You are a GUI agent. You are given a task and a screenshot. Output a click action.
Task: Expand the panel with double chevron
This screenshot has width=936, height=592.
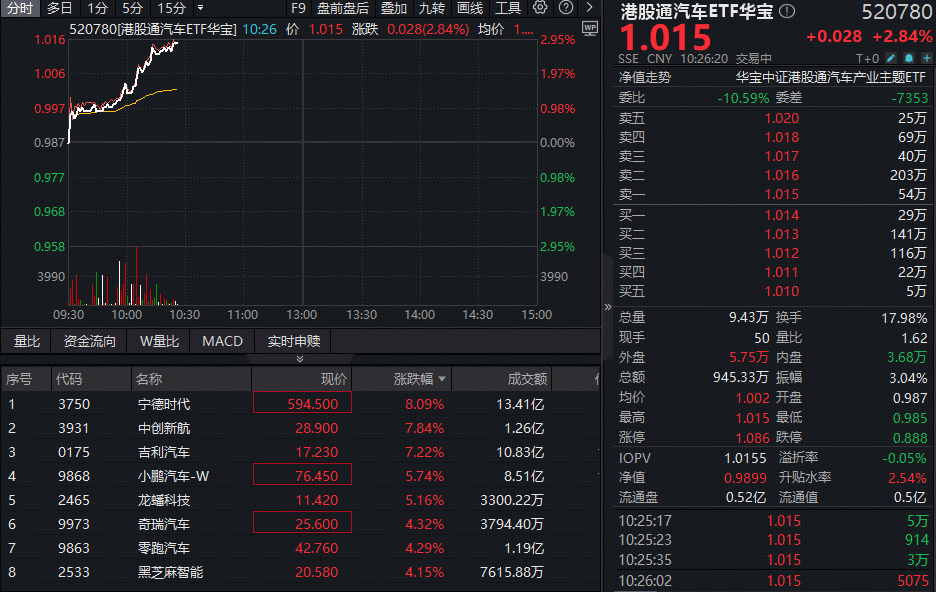(x=299, y=358)
